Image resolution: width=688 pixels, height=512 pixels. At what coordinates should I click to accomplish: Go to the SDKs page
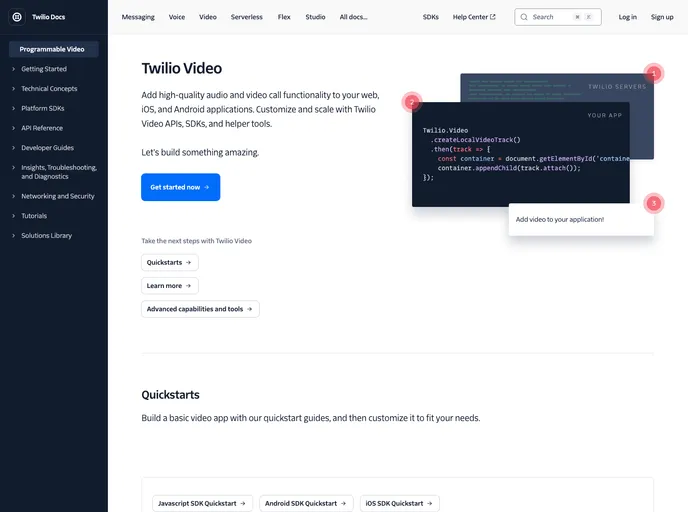coord(430,17)
